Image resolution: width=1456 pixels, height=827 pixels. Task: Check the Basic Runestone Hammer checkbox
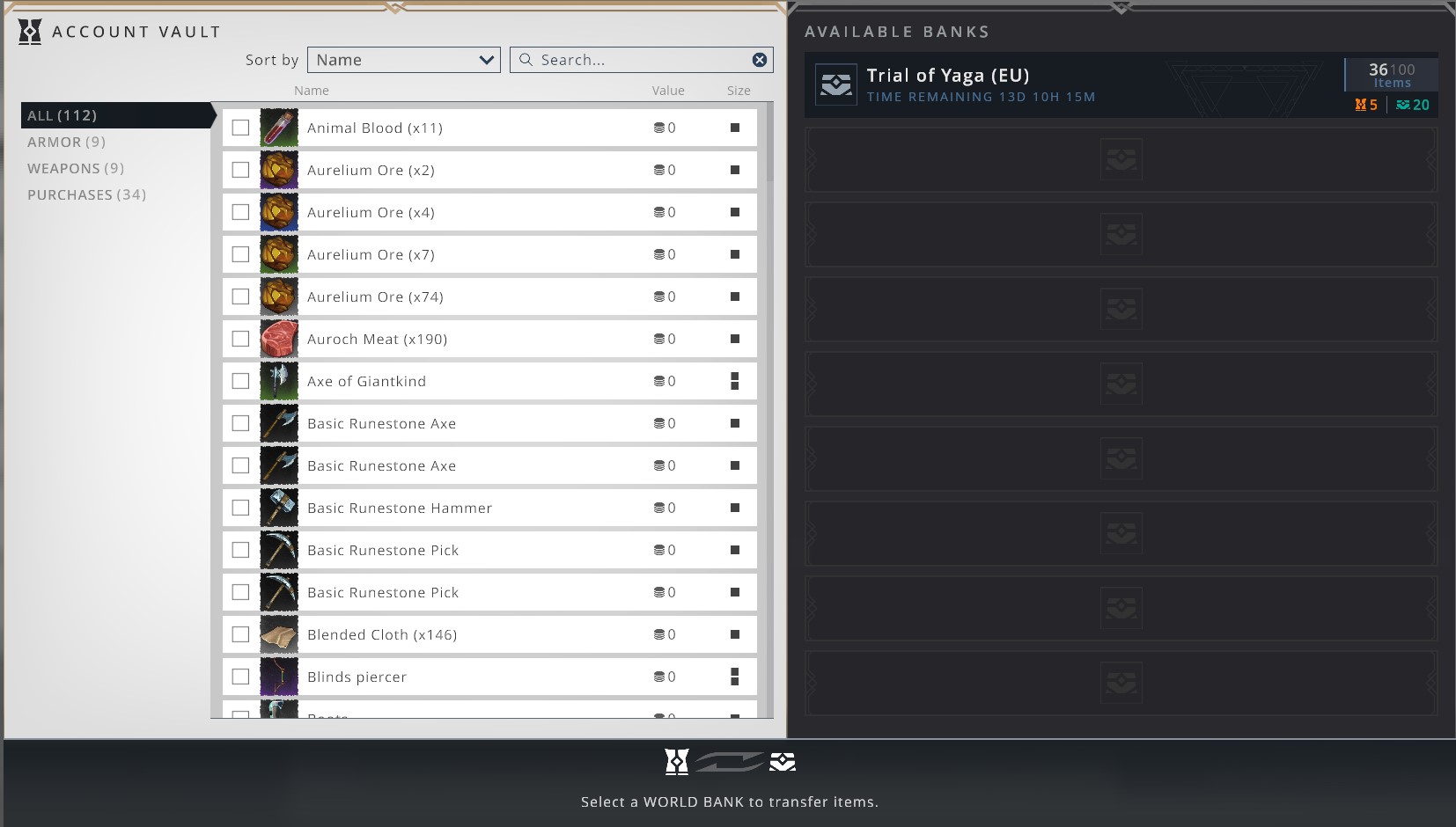tap(240, 508)
